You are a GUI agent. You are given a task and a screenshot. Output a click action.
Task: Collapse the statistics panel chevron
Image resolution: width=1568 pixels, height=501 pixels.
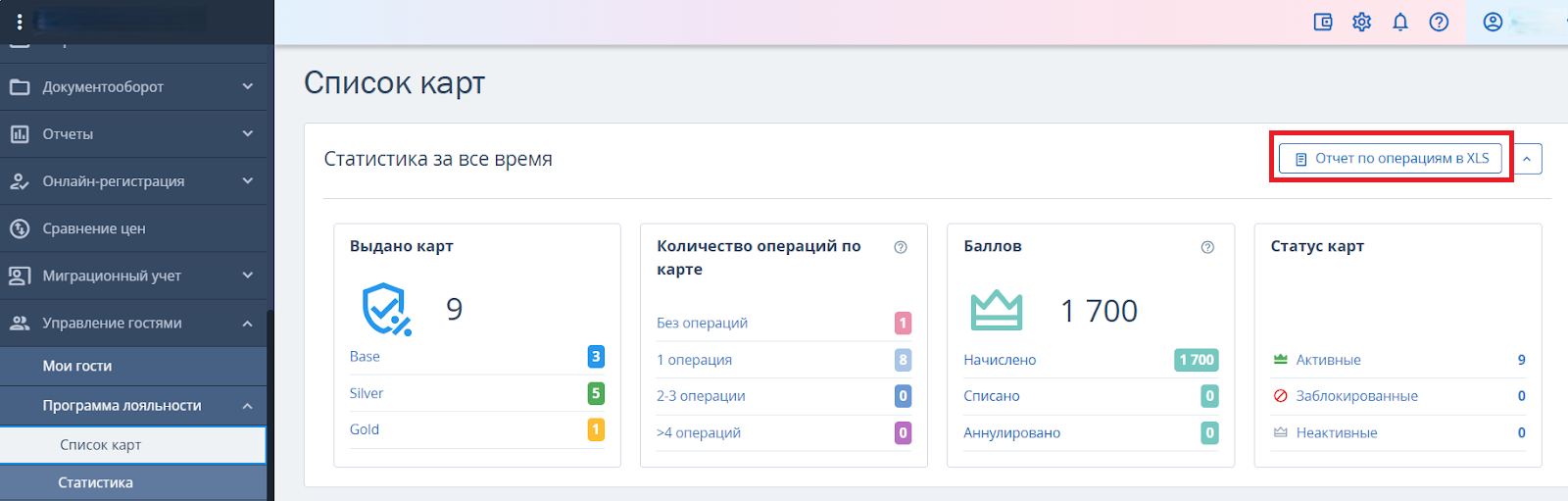(1527, 159)
